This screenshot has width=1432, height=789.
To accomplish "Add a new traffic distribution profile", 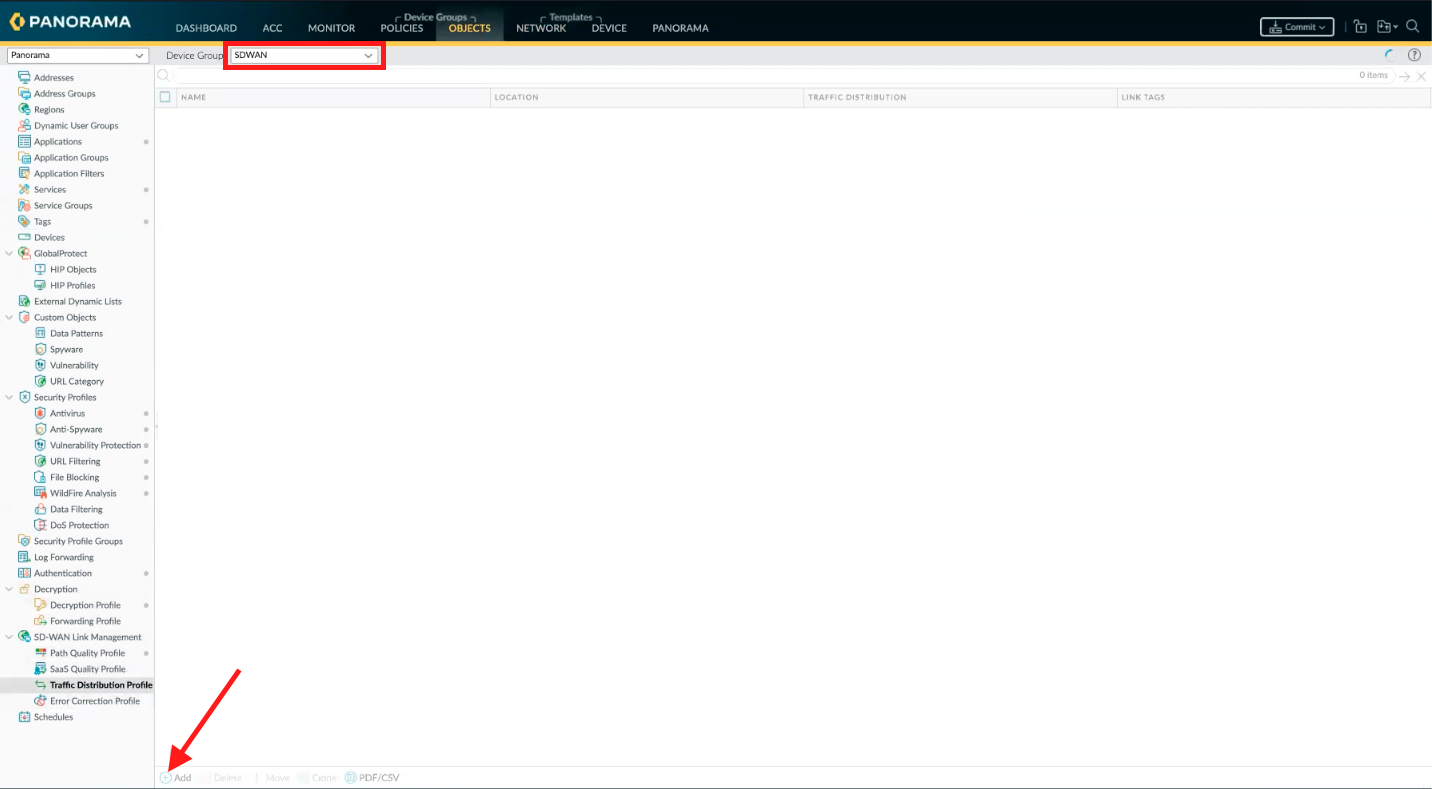I will pos(175,778).
